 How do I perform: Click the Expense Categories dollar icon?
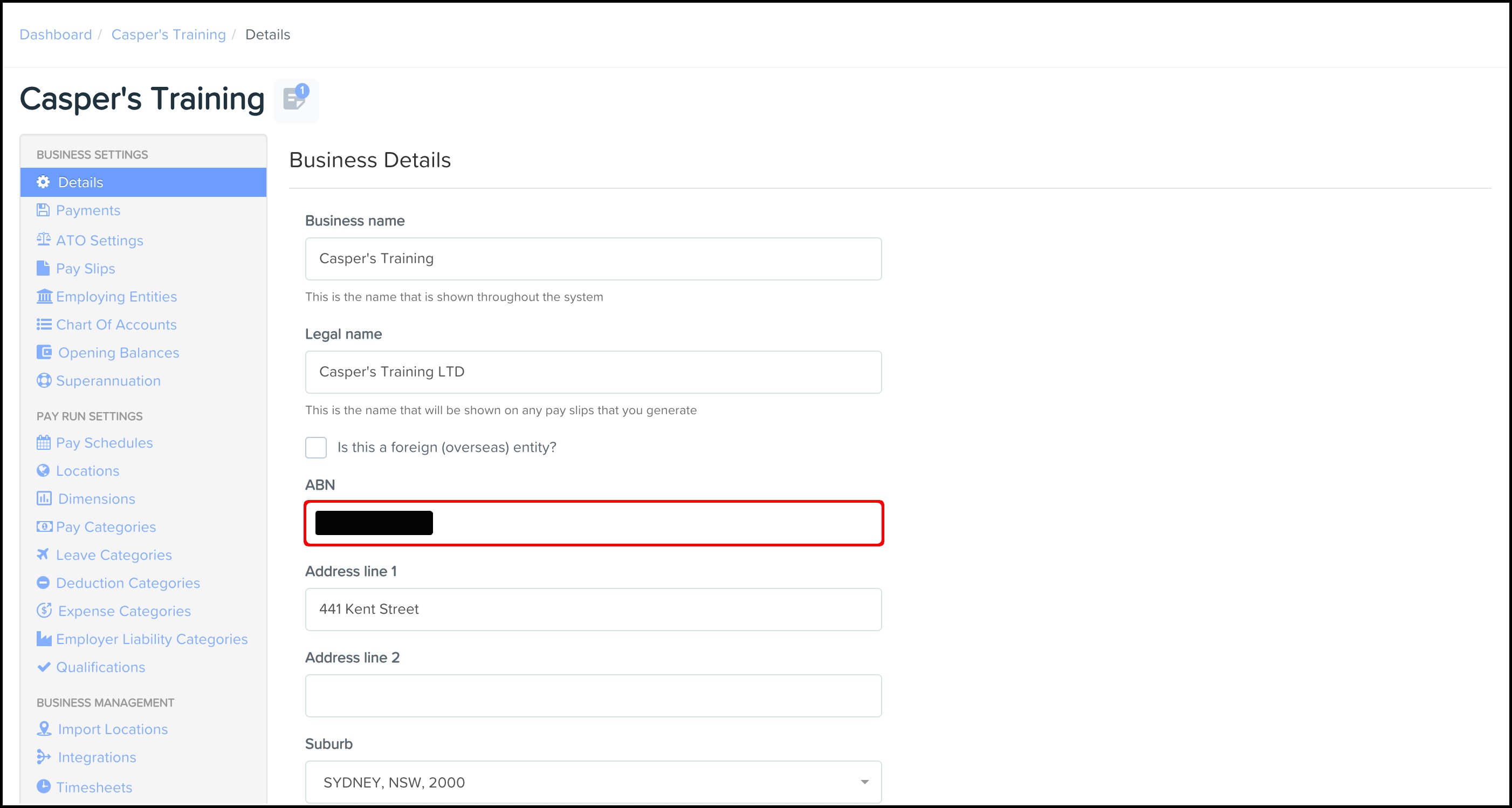(x=44, y=611)
